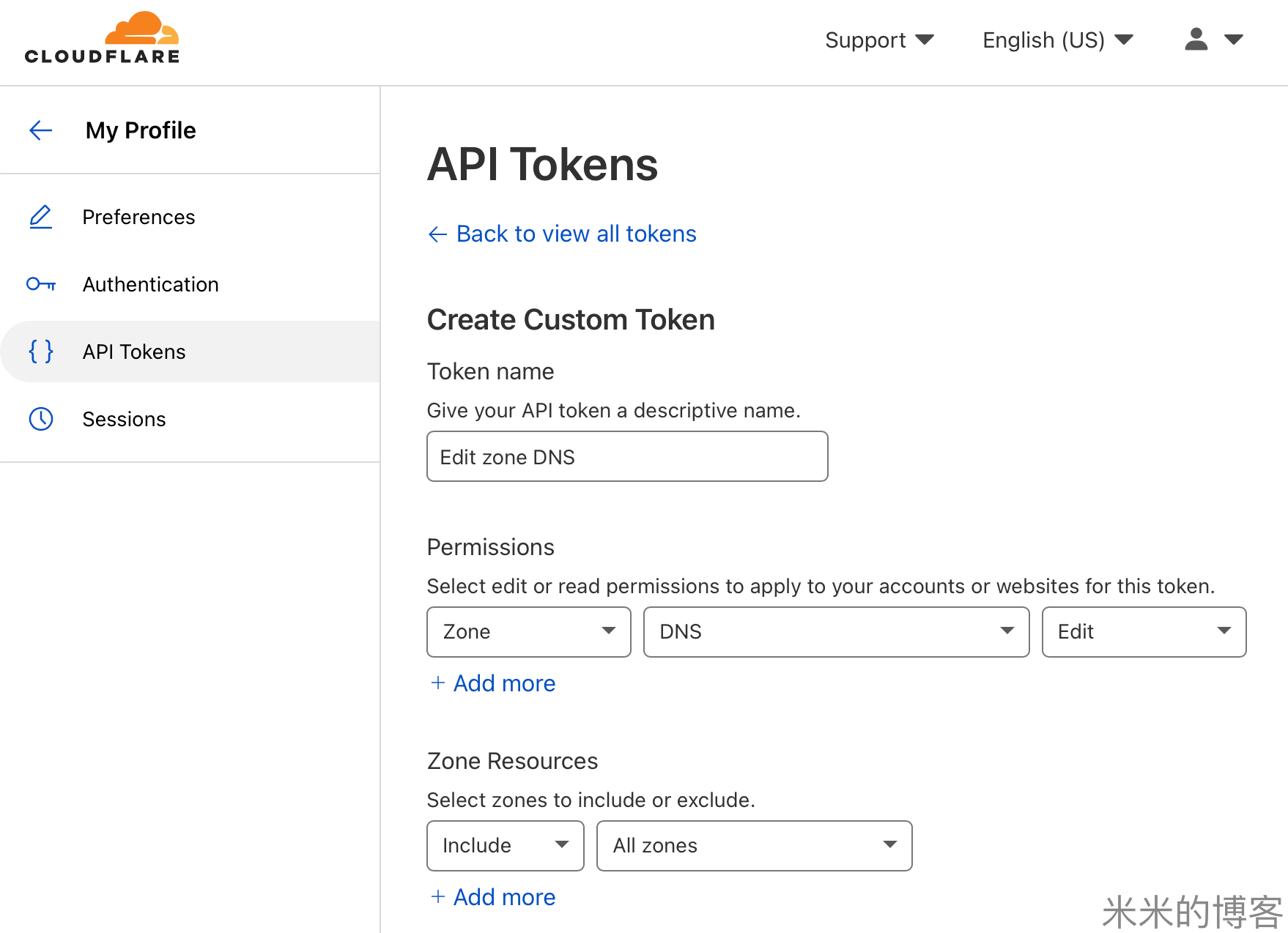Screen dimensions: 1288x933
Task: Open the English (US) language selector
Action: coord(1057,40)
